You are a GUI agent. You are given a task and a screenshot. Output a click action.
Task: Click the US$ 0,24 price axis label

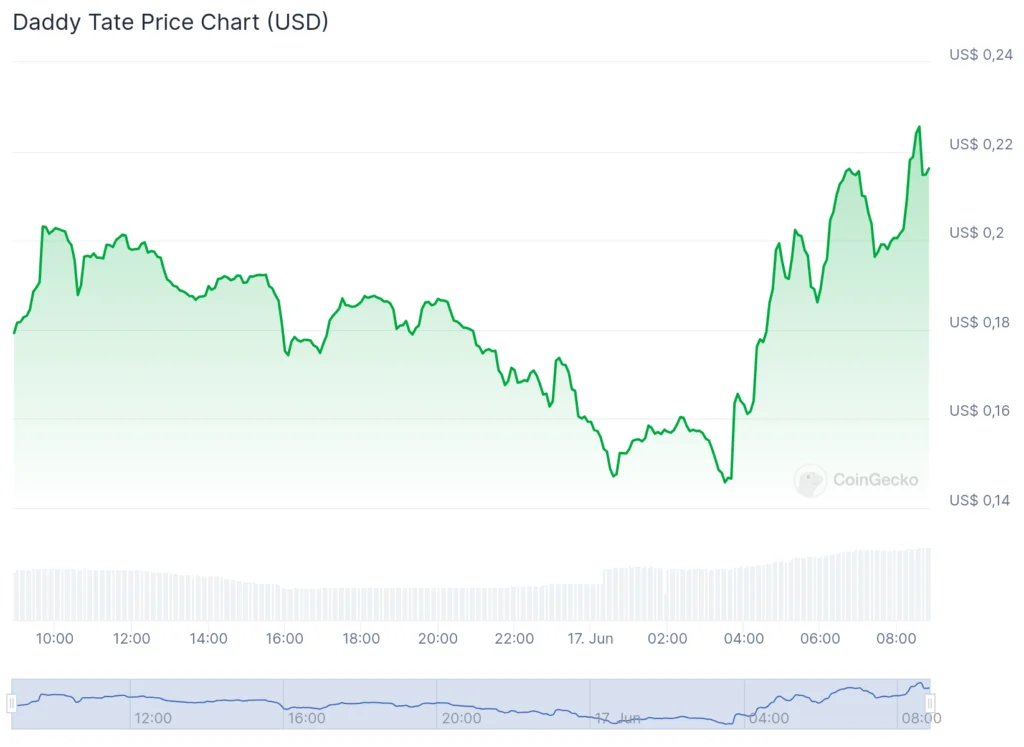[980, 55]
